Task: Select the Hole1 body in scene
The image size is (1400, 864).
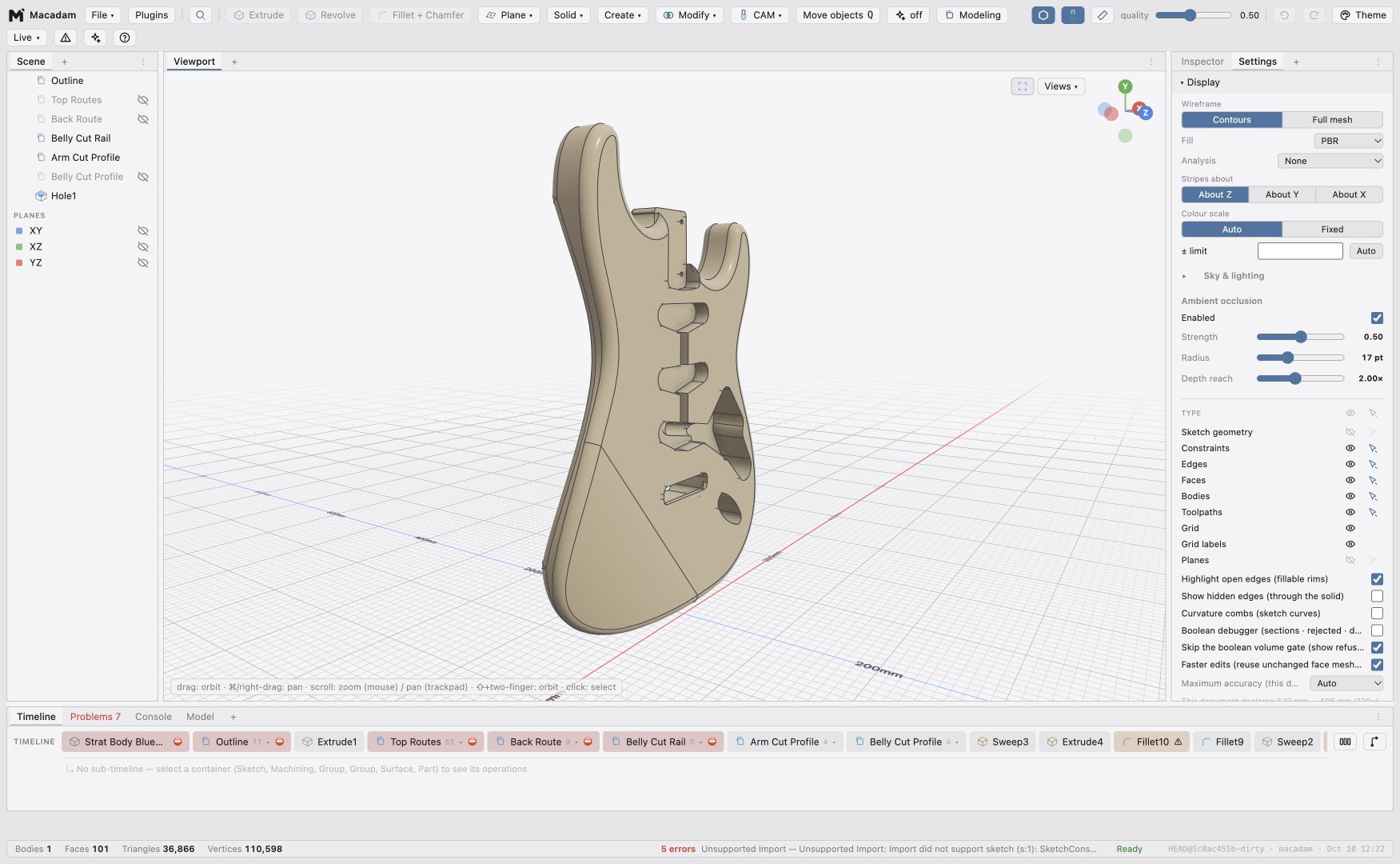Action: [64, 196]
